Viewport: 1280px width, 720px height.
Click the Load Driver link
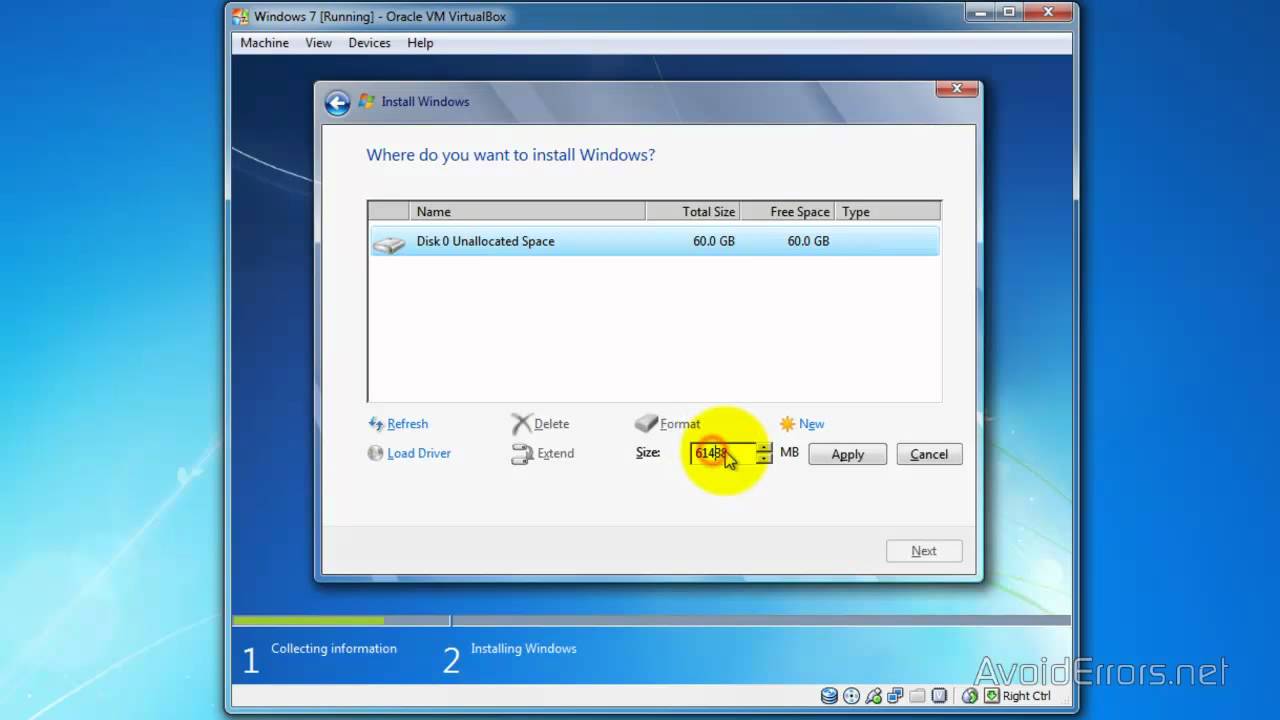tap(419, 453)
